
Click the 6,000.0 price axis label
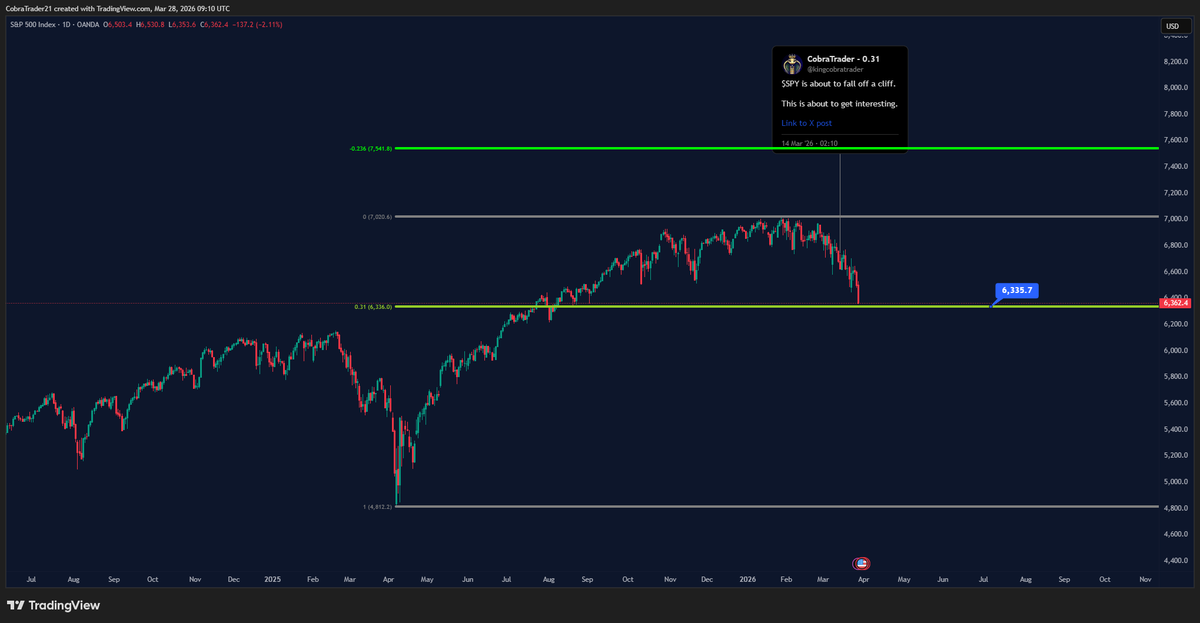[1174, 350]
